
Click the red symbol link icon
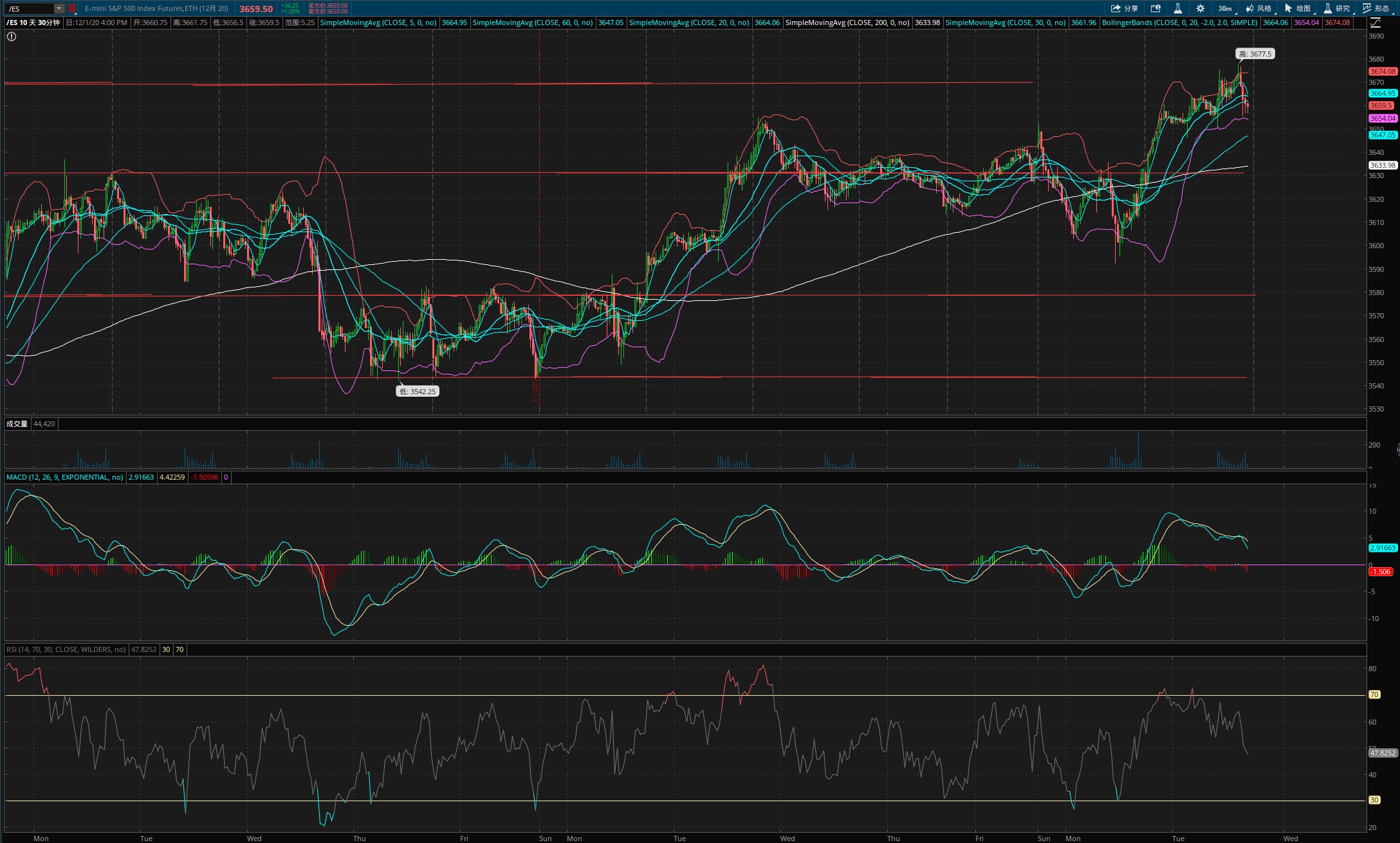click(x=72, y=8)
